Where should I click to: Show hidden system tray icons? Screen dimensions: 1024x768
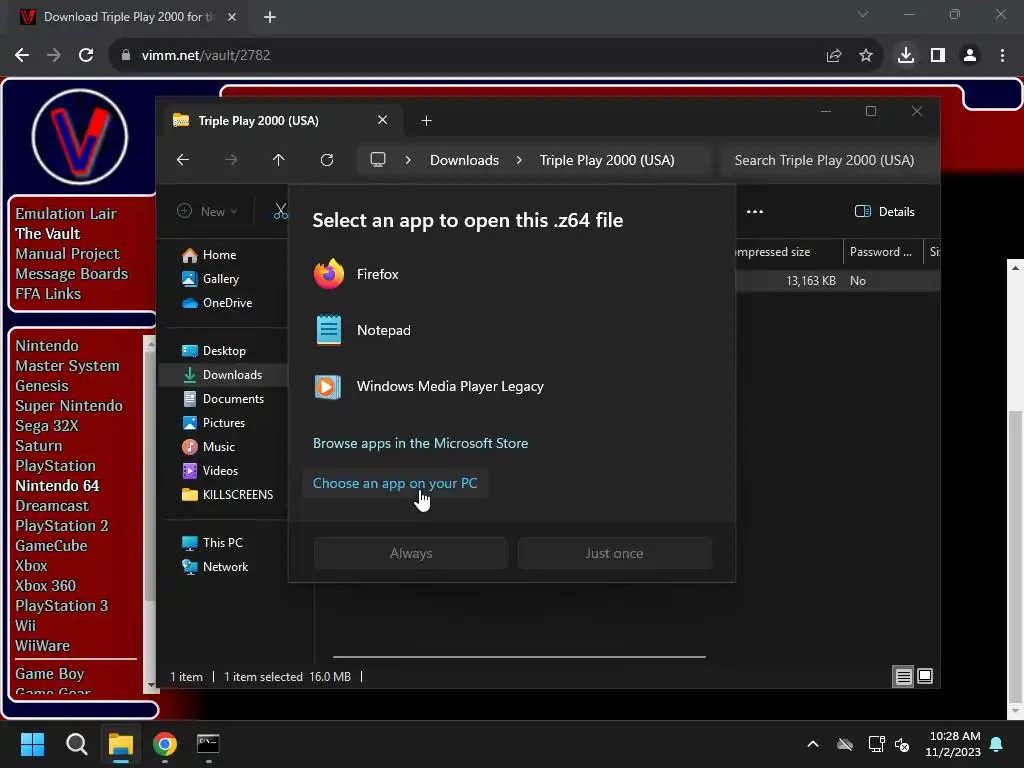point(813,744)
